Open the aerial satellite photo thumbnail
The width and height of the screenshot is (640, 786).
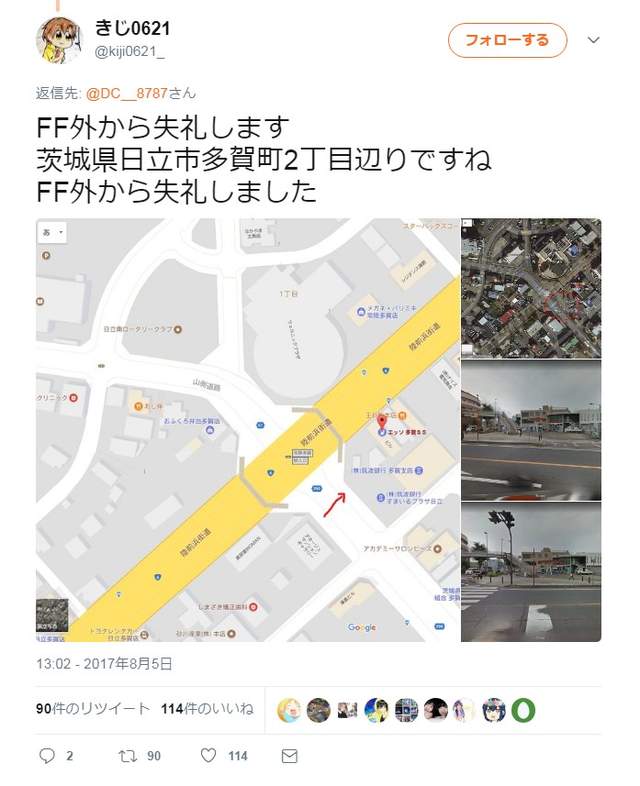click(531, 288)
